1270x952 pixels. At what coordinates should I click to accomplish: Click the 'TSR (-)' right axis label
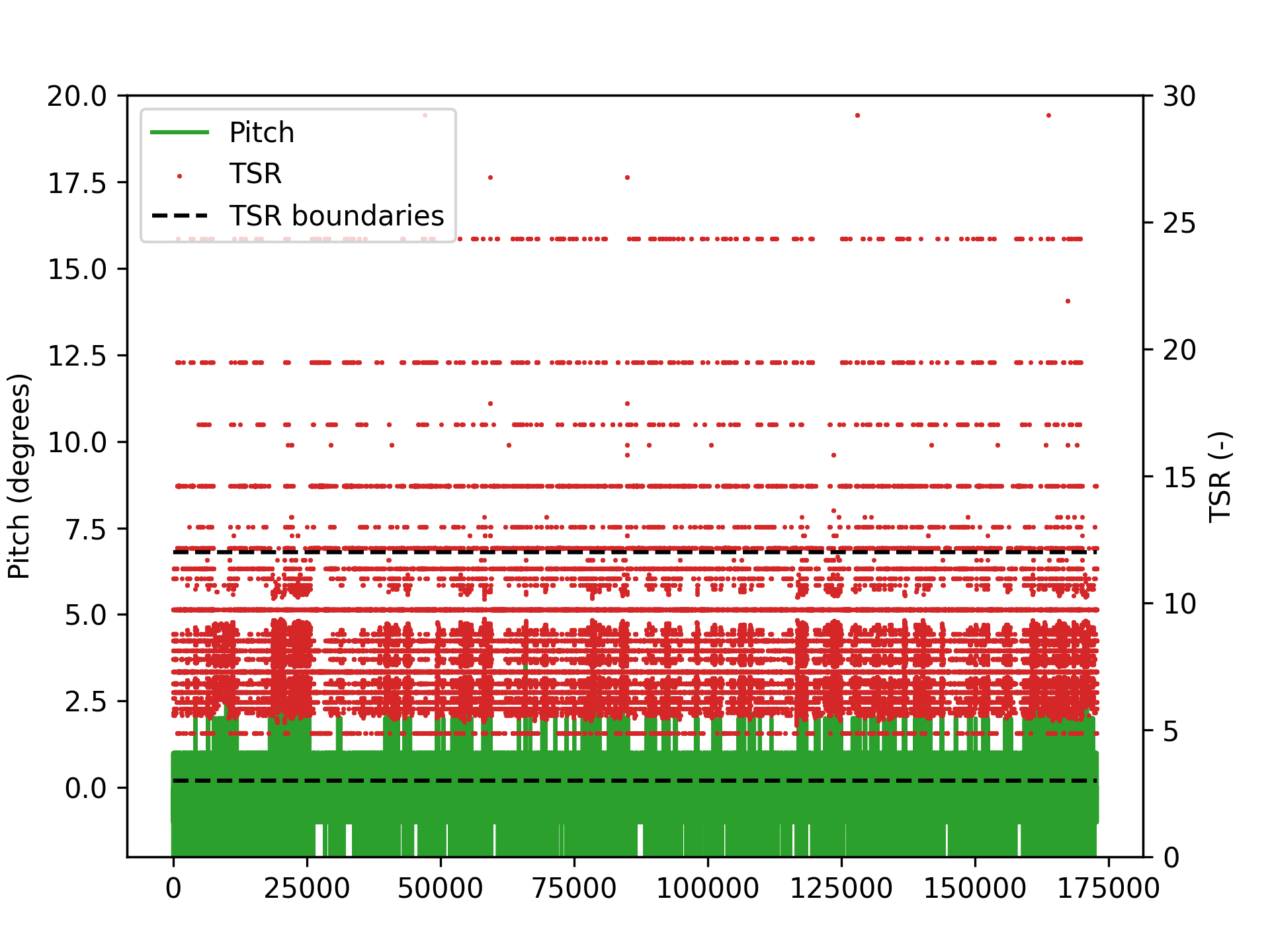click(1220, 476)
